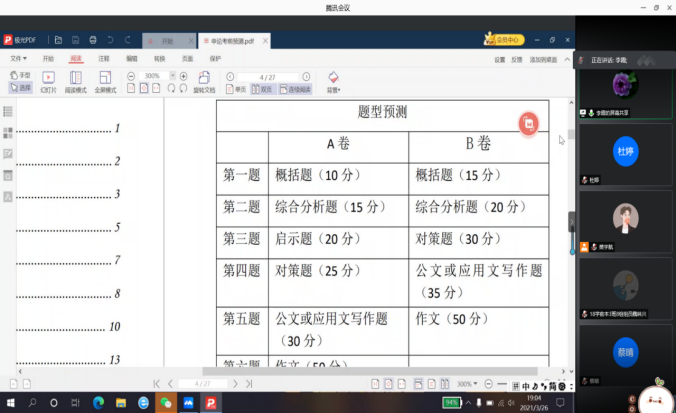Image resolution: width=676 pixels, height=413 pixels.
Task: Click the red floating PDF convert button
Action: click(x=529, y=123)
